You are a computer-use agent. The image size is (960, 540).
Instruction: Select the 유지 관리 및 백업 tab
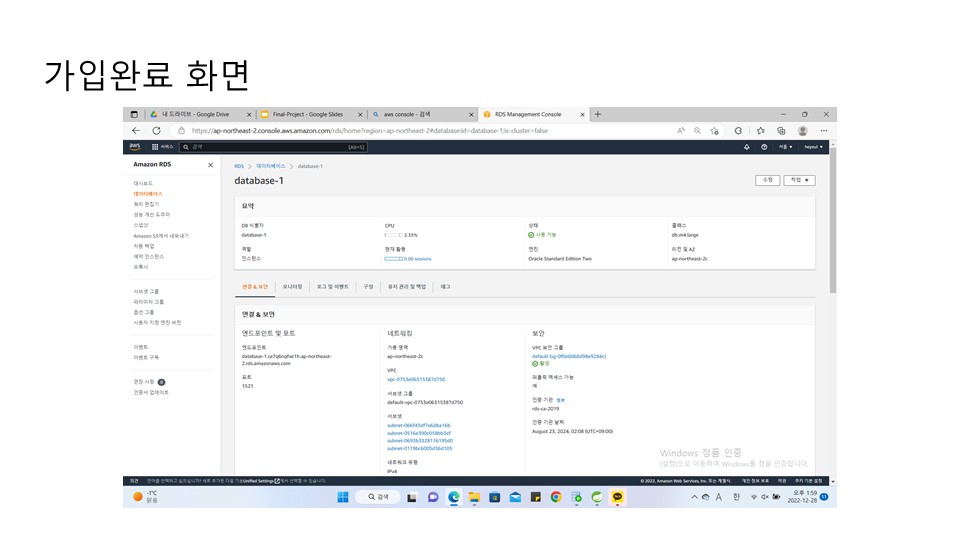[x=407, y=287]
